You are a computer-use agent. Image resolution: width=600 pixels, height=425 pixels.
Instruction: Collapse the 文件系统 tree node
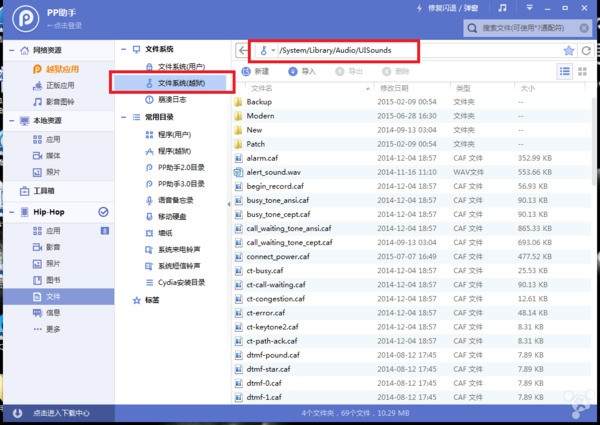(x=124, y=49)
